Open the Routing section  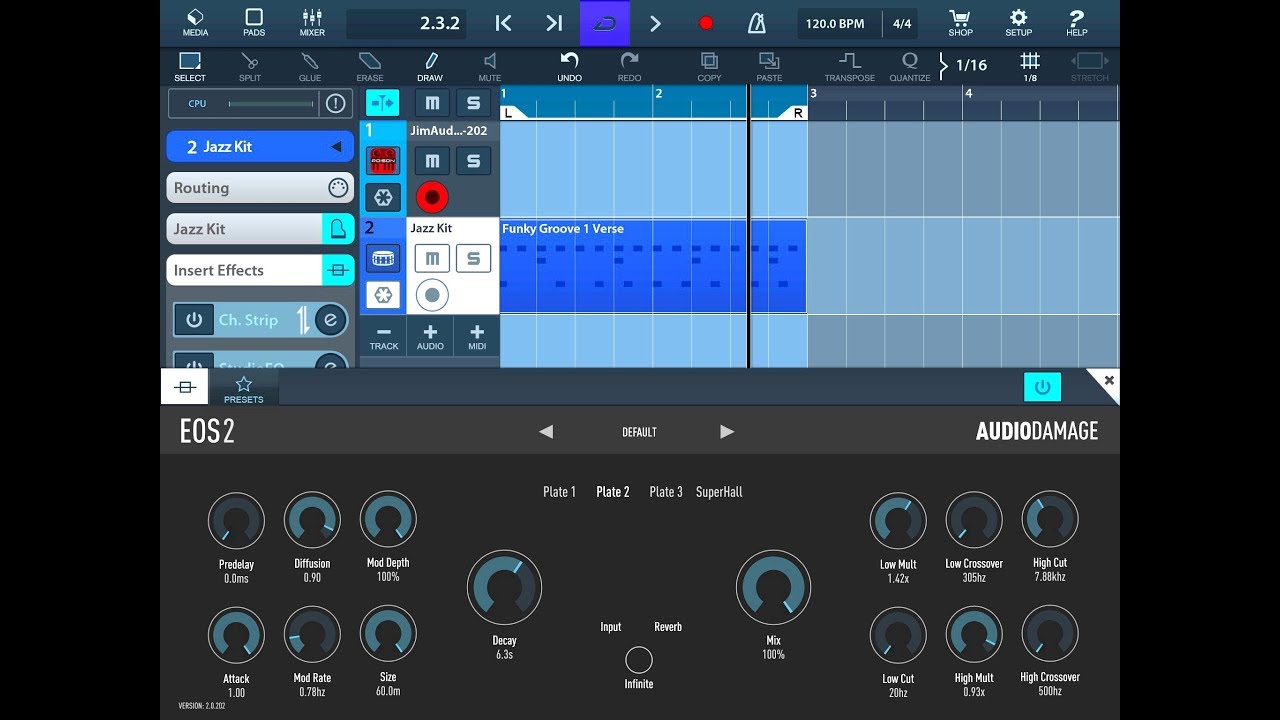click(260, 188)
